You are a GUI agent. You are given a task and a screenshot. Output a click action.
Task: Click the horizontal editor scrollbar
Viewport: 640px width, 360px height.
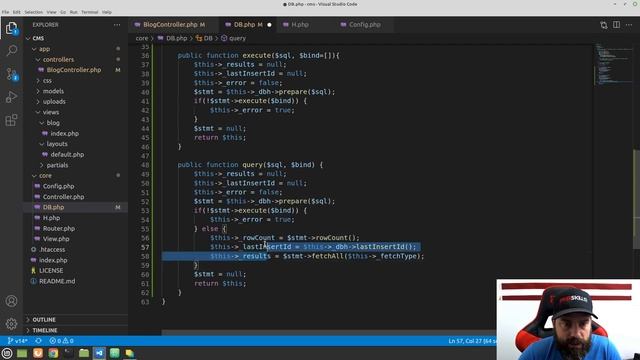[329, 333]
